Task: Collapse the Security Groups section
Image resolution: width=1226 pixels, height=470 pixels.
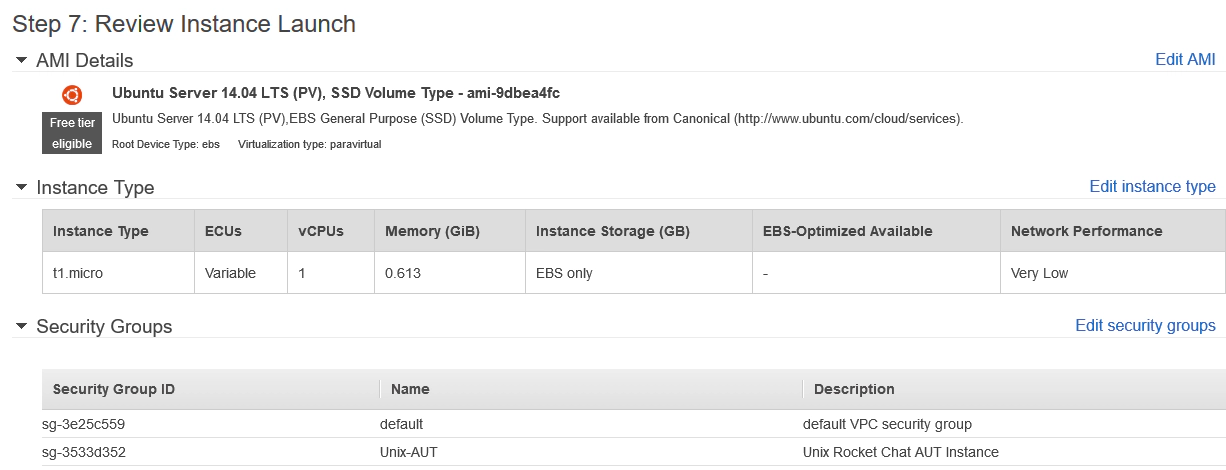Action: pos(22,326)
